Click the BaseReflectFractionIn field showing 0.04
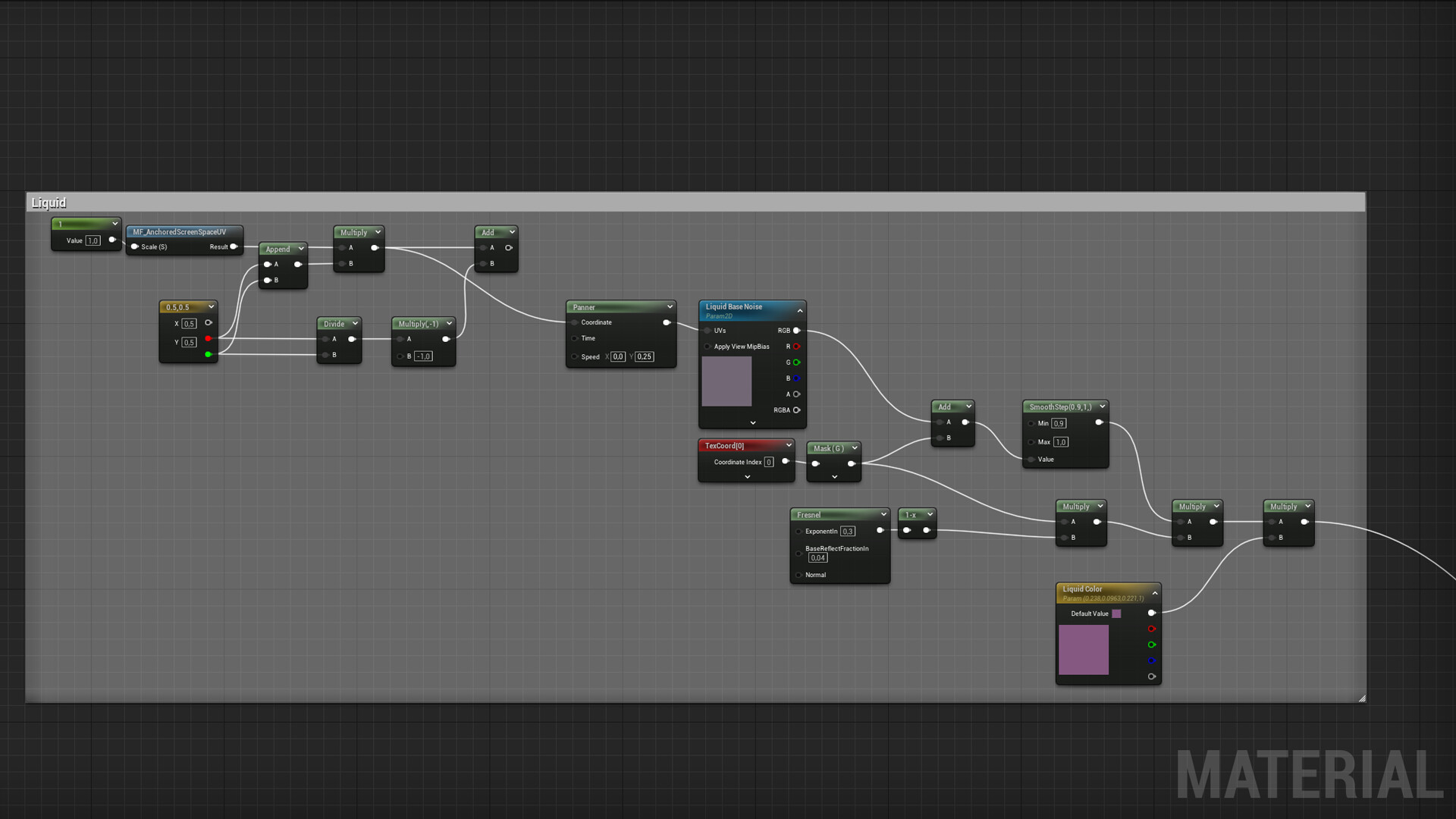This screenshot has height=819, width=1456. point(817,558)
